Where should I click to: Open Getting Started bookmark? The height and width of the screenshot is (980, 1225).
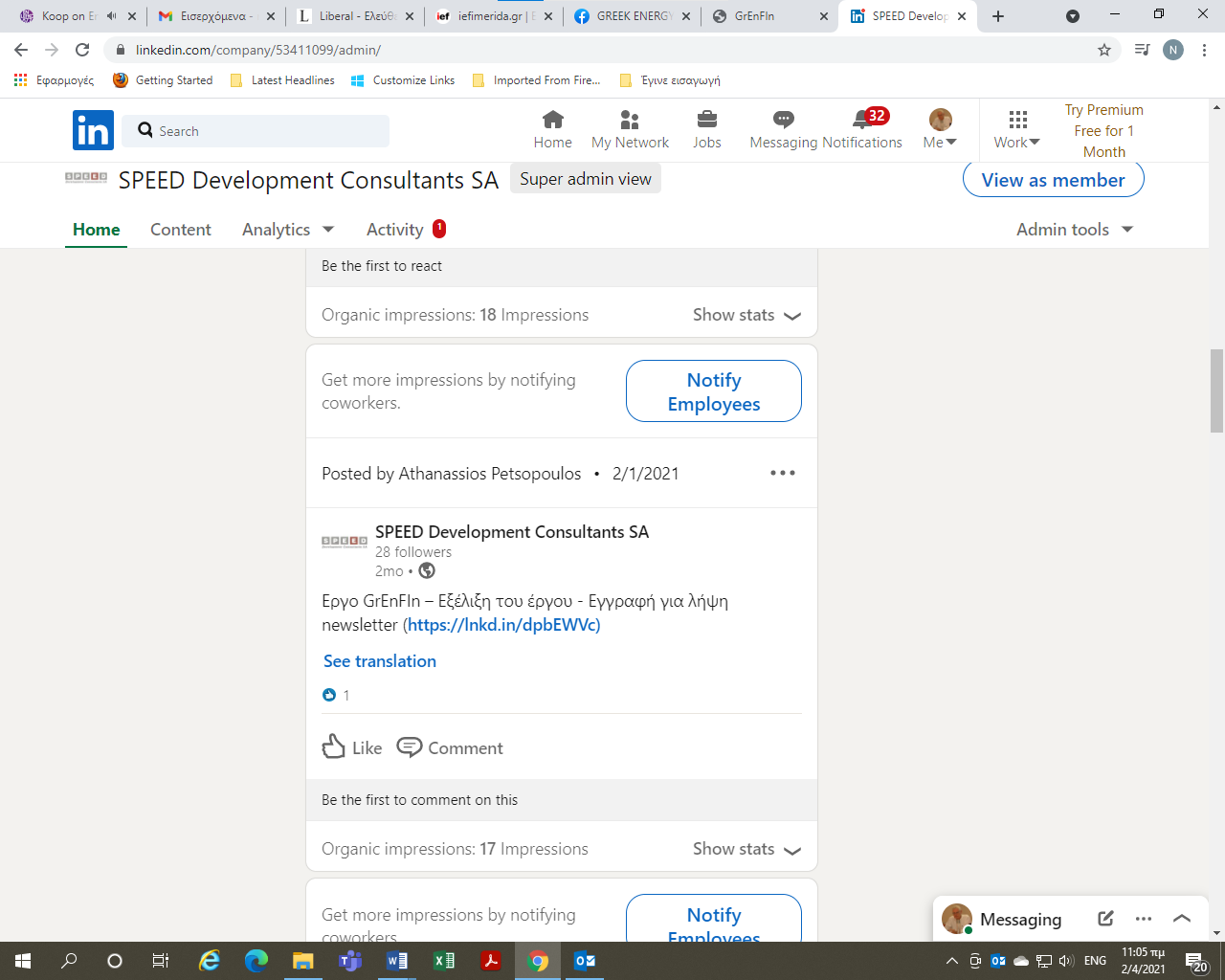point(163,80)
